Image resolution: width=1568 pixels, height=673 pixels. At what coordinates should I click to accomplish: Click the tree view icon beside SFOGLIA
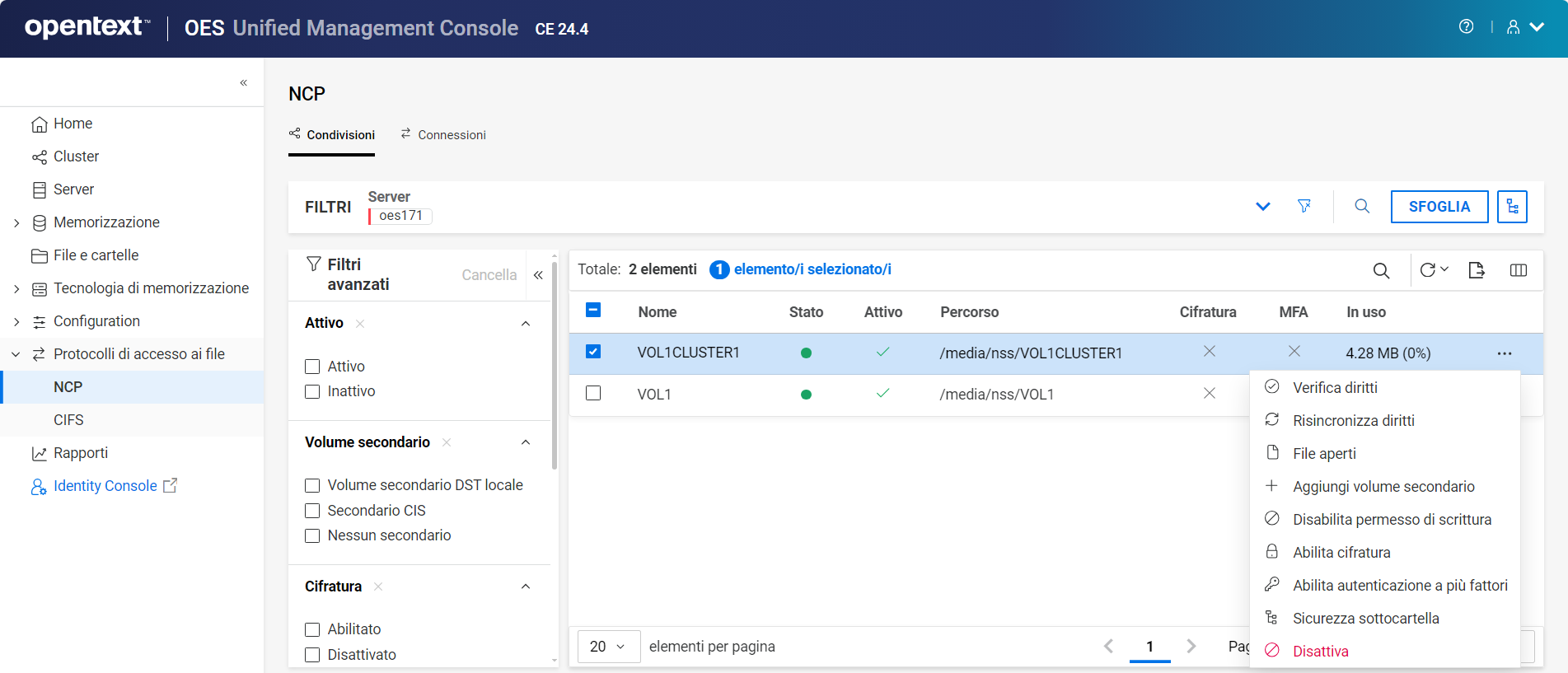click(1512, 207)
